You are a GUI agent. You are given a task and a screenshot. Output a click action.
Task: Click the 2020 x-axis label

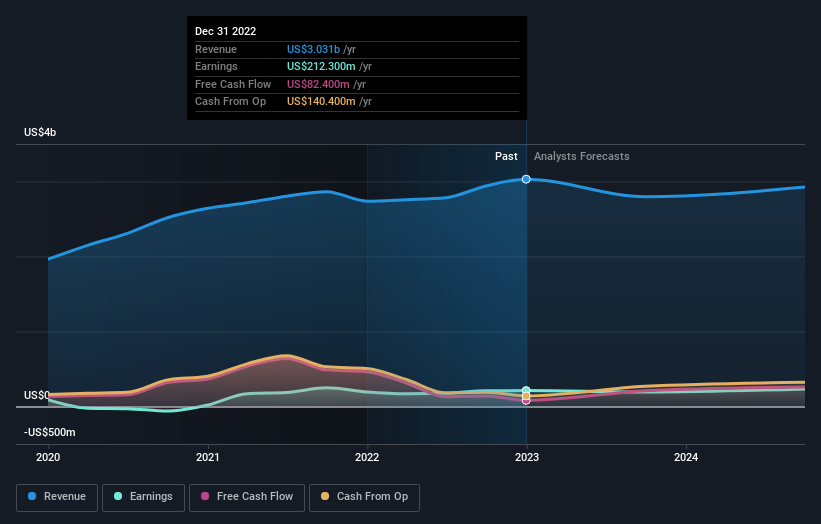tap(48, 457)
